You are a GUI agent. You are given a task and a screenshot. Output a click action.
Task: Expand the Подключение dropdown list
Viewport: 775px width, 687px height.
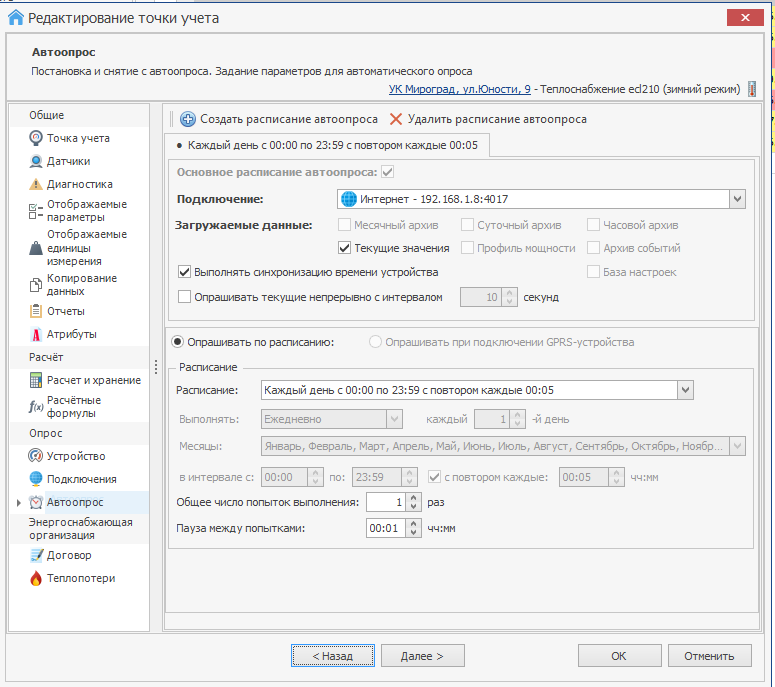[x=737, y=198]
